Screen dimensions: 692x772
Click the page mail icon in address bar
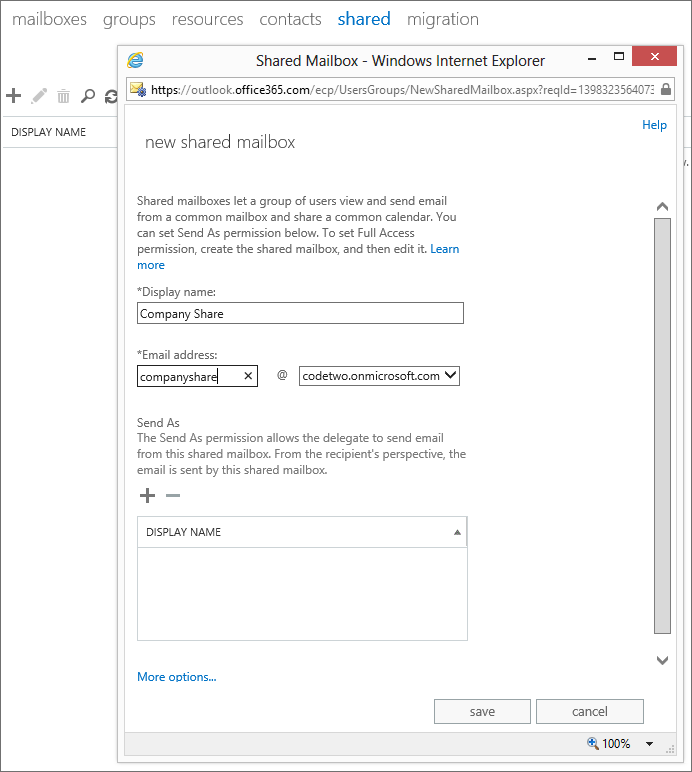tap(138, 90)
